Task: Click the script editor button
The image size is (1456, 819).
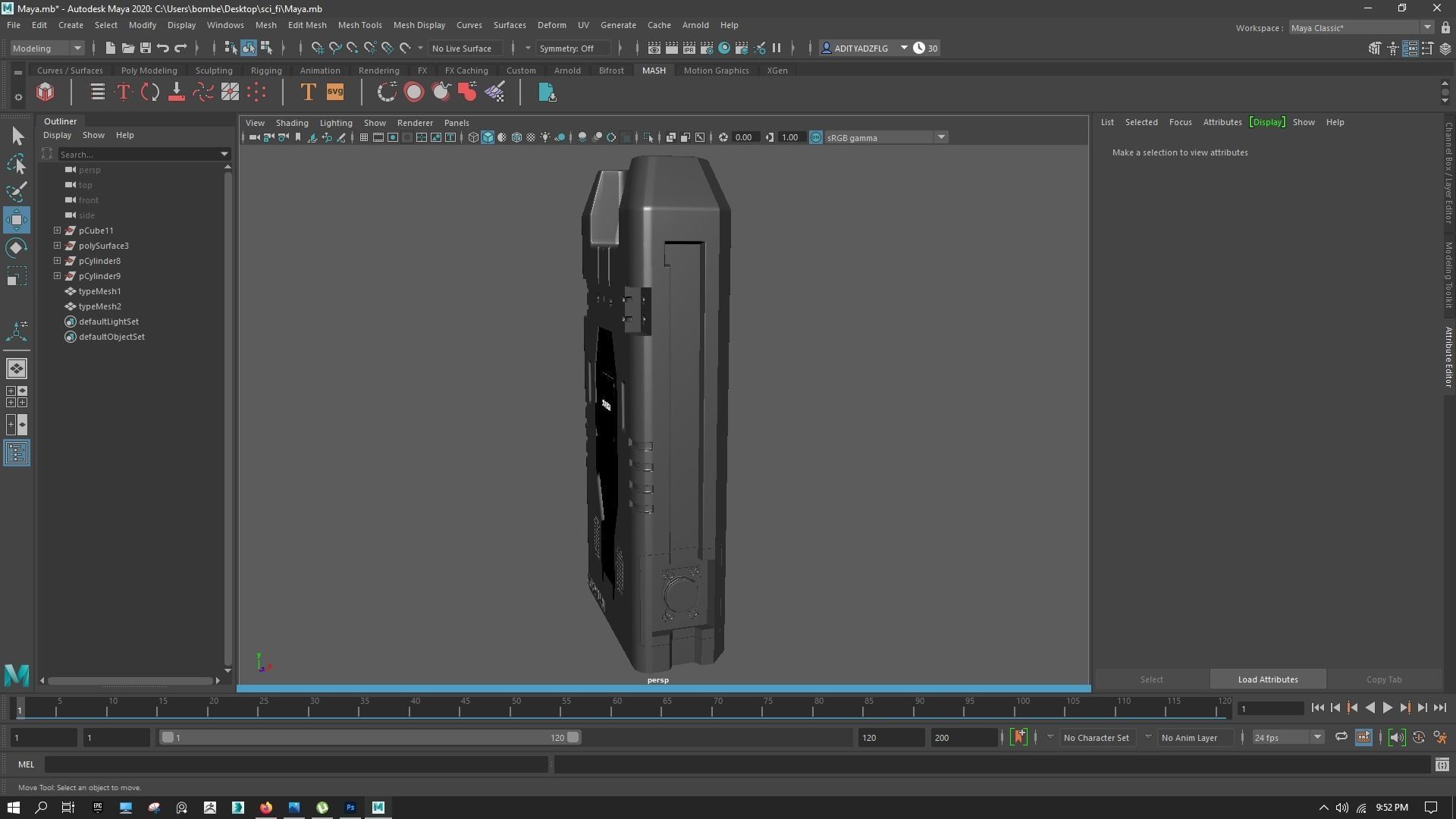Action: click(1442, 764)
